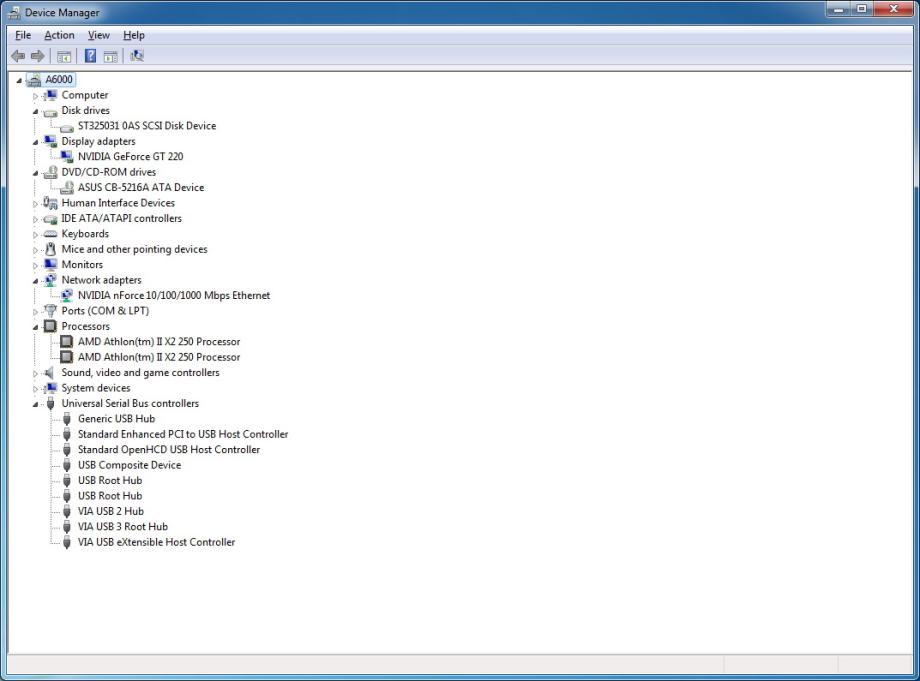The width and height of the screenshot is (920, 681).
Task: Minimize the Device Manager window
Action: coord(838,9)
